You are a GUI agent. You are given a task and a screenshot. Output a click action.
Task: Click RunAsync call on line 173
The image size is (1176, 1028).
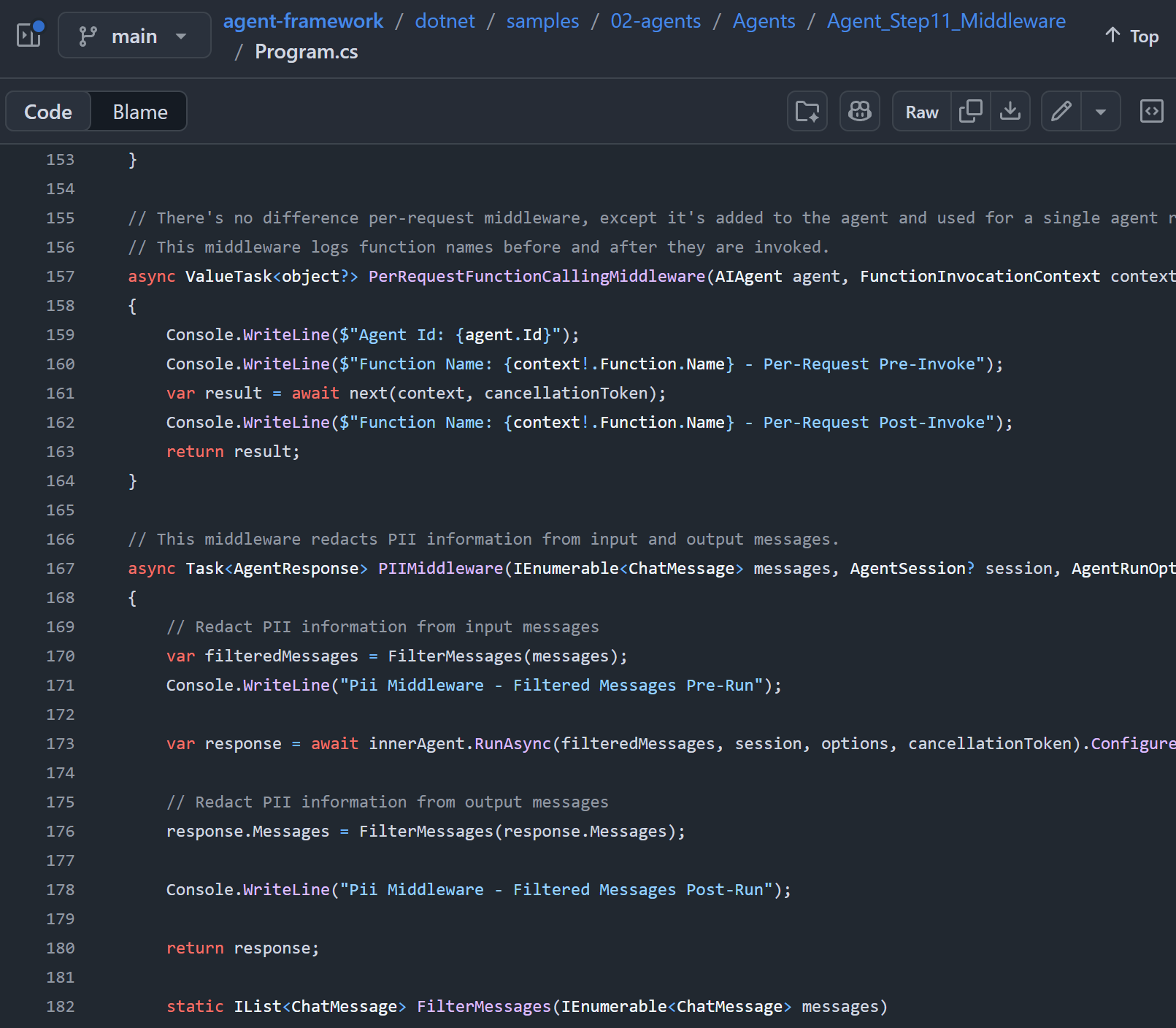[512, 743]
